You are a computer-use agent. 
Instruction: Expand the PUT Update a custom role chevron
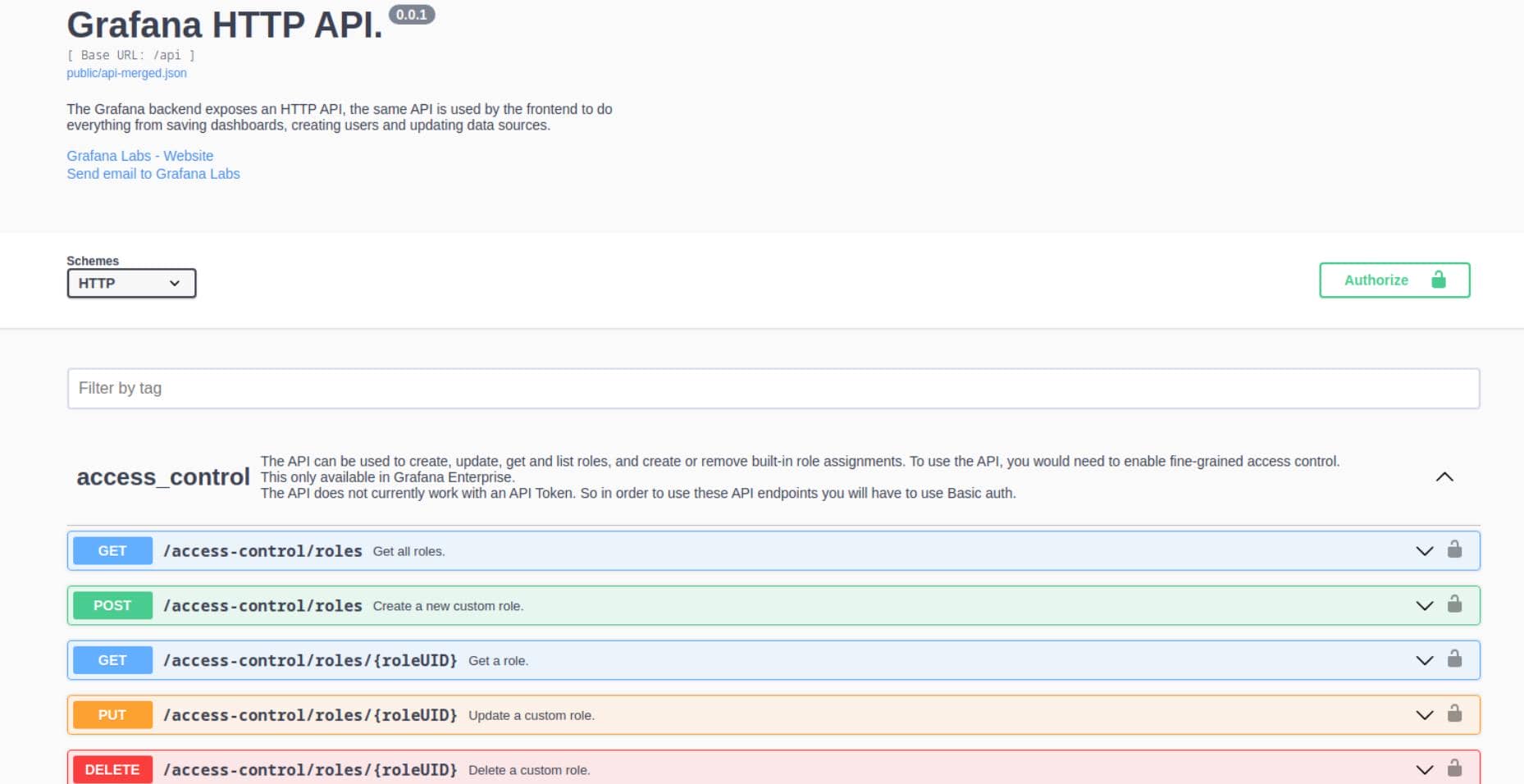pyautogui.click(x=1425, y=715)
